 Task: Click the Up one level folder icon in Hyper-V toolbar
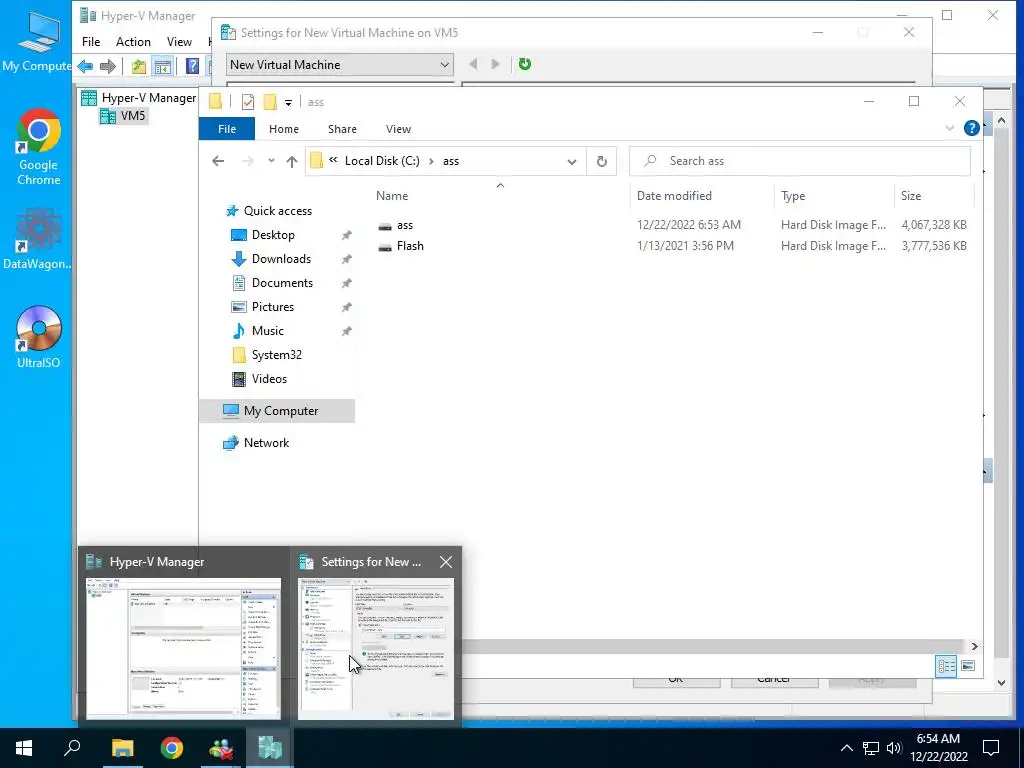(138, 66)
